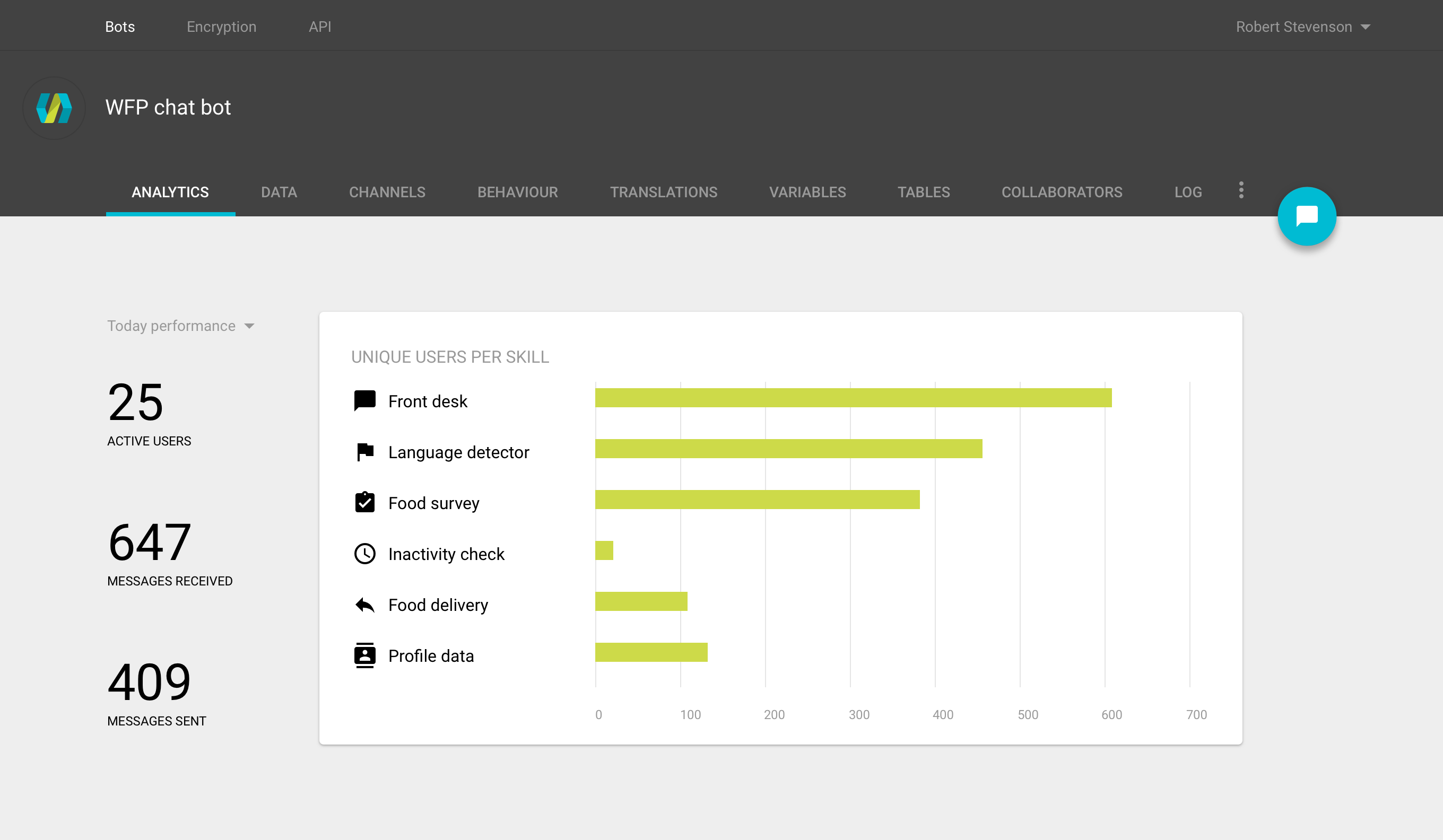Select the Analytics tab

coord(170,192)
